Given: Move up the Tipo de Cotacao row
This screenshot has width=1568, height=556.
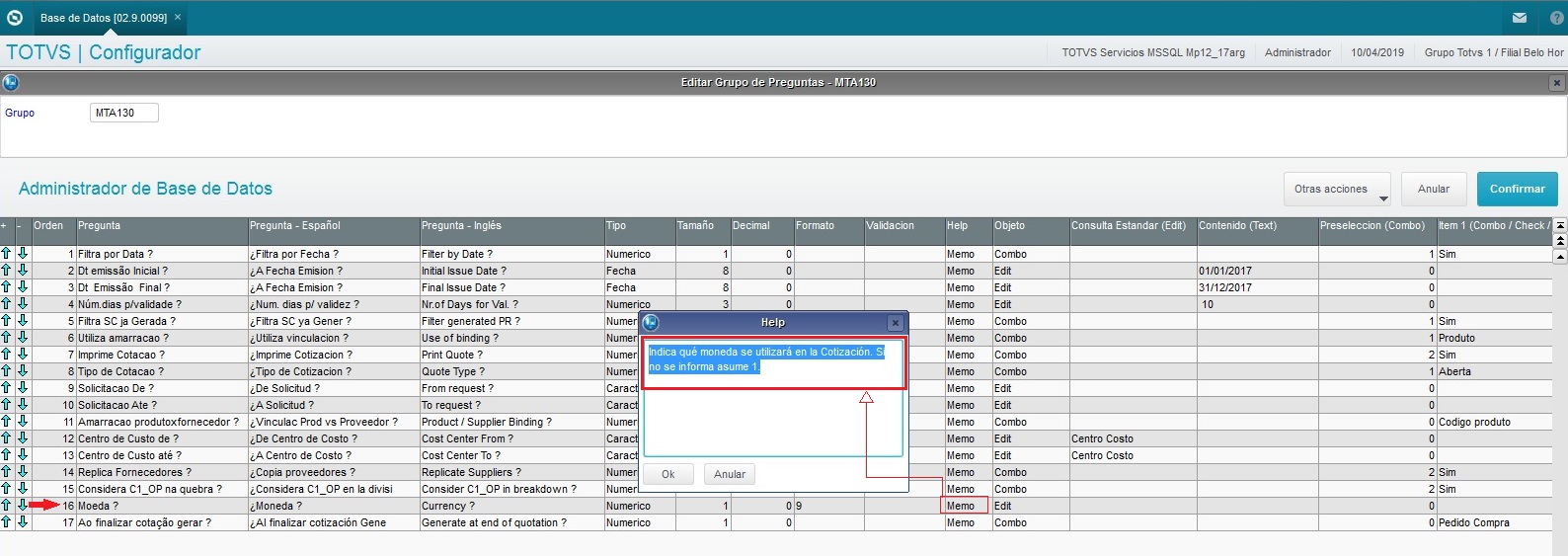Looking at the screenshot, I should pyautogui.click(x=6, y=371).
